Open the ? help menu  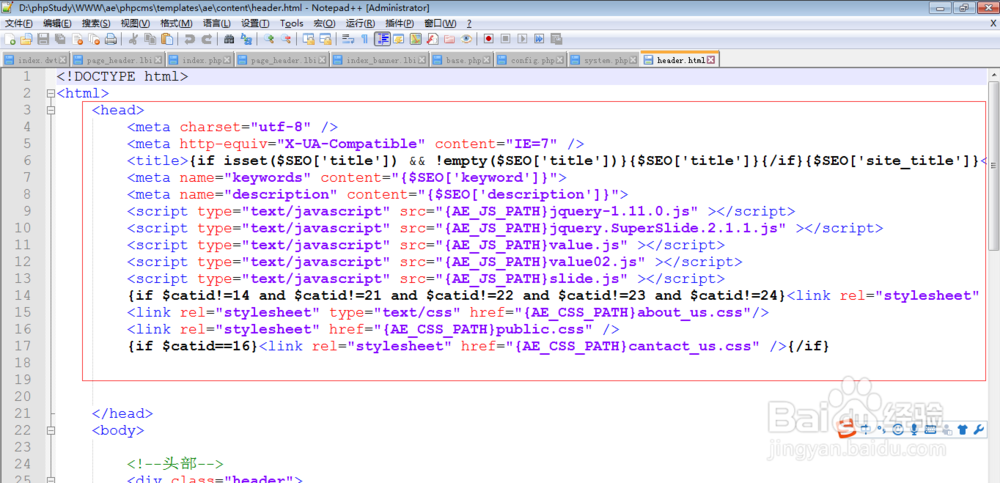coord(469,23)
